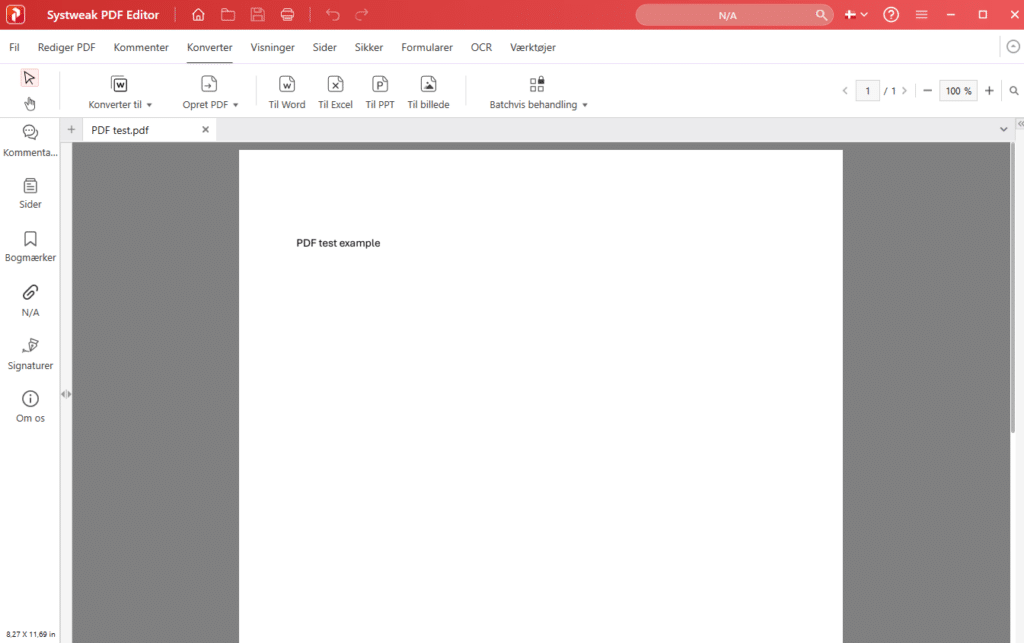Image resolution: width=1024 pixels, height=643 pixels.
Task: Print the document via printer icon
Action: (287, 14)
